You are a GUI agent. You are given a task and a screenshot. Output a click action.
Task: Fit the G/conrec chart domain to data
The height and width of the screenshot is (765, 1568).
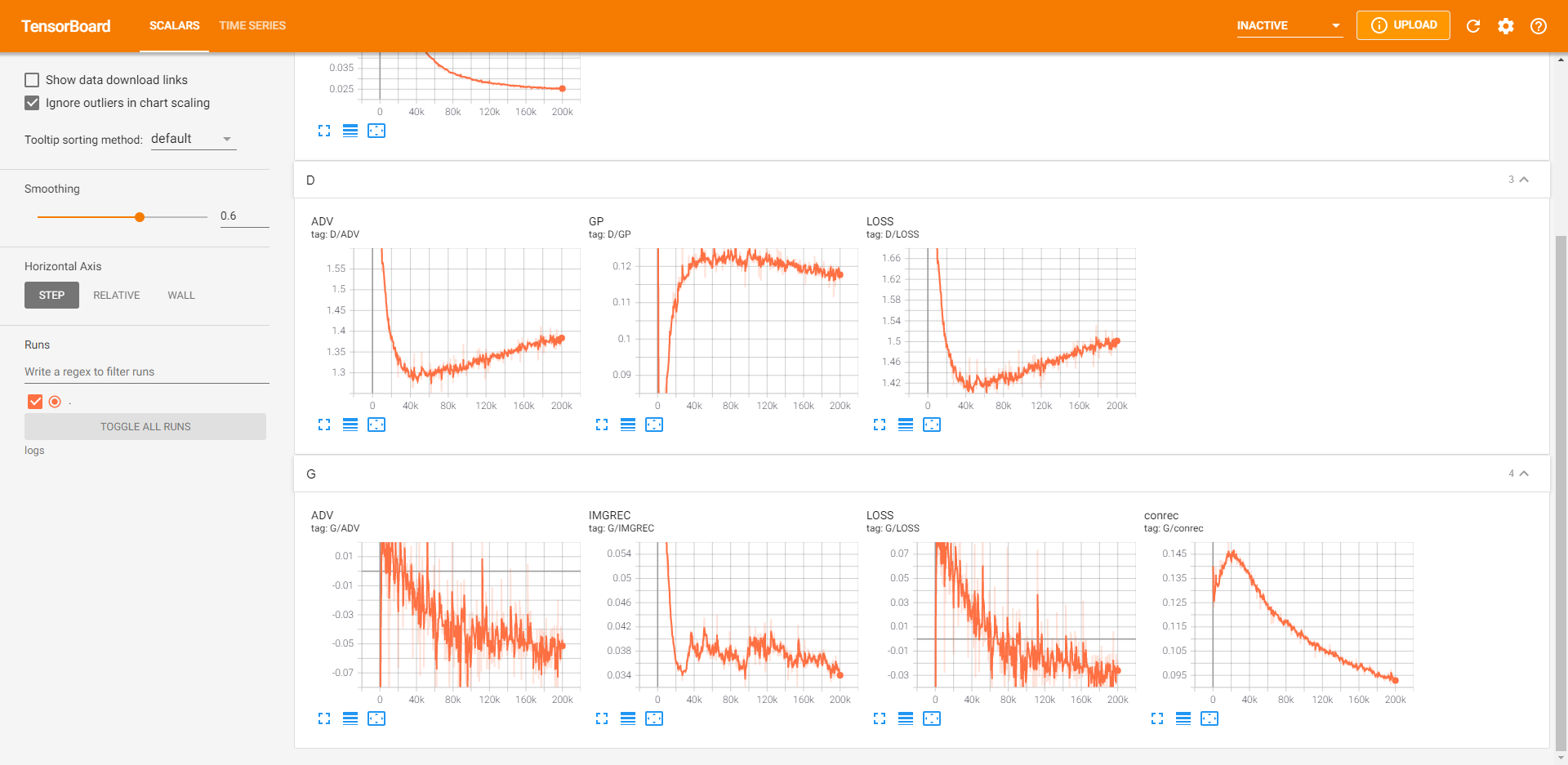pos(1209,718)
